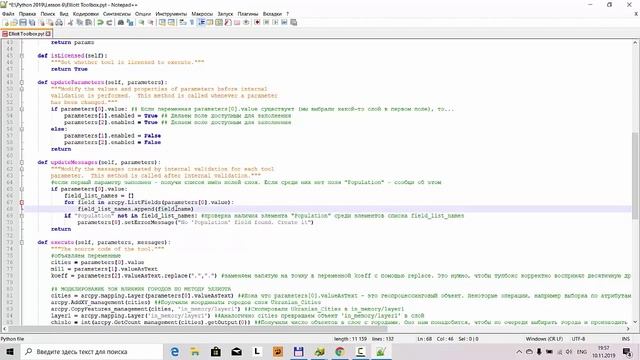Screen dimensions: 640x360
Task: Open the Синтаксисы menu
Action: [x=117, y=13]
